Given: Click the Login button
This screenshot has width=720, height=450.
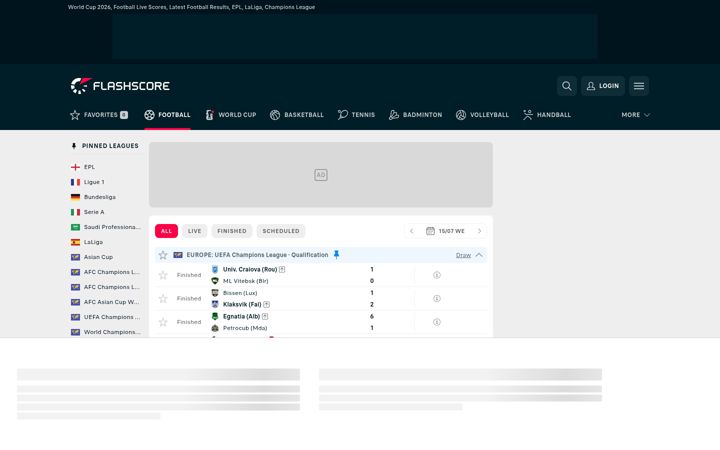Looking at the screenshot, I should (602, 86).
